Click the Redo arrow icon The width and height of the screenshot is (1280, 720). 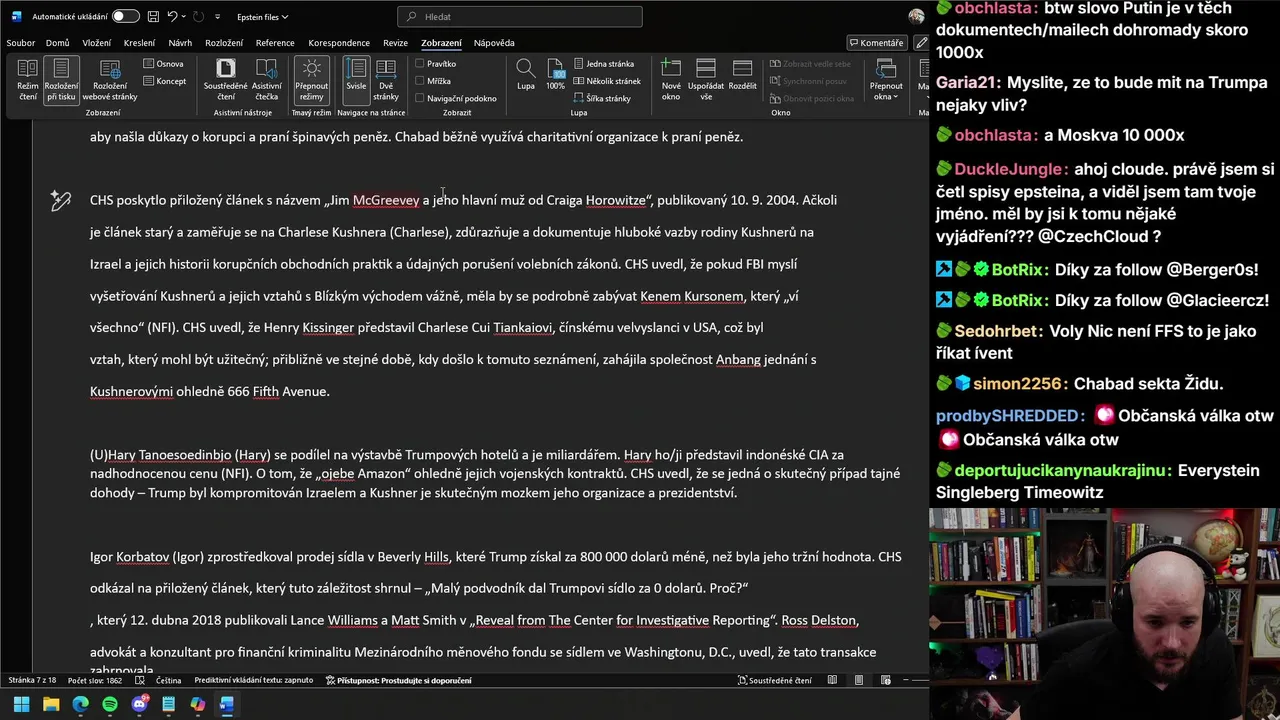(200, 17)
